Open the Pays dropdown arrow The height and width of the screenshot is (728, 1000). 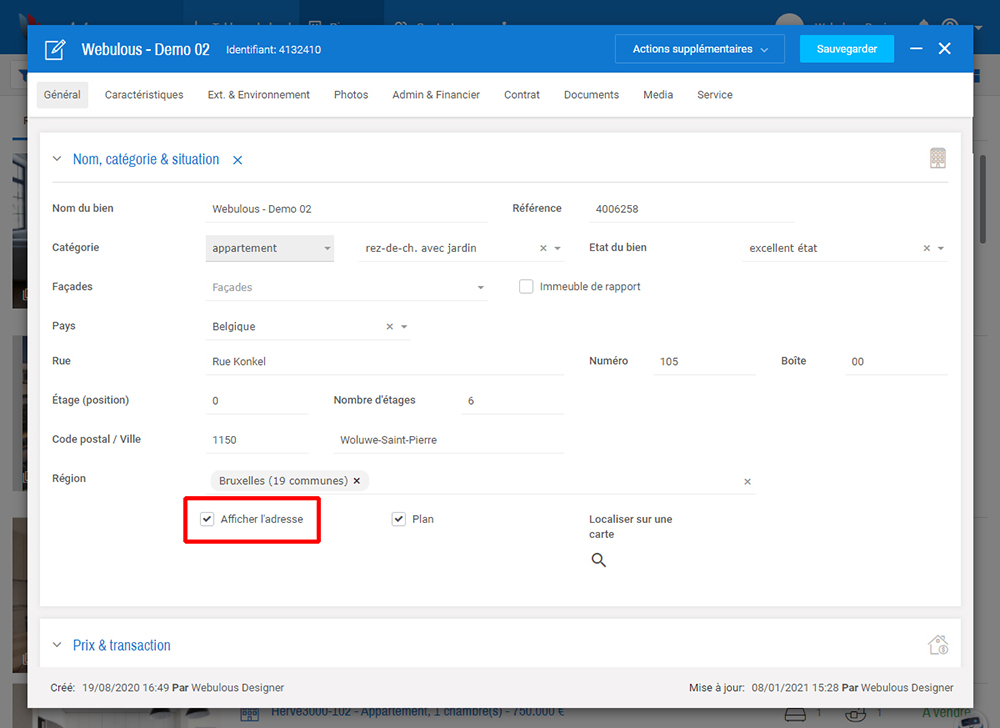404,326
